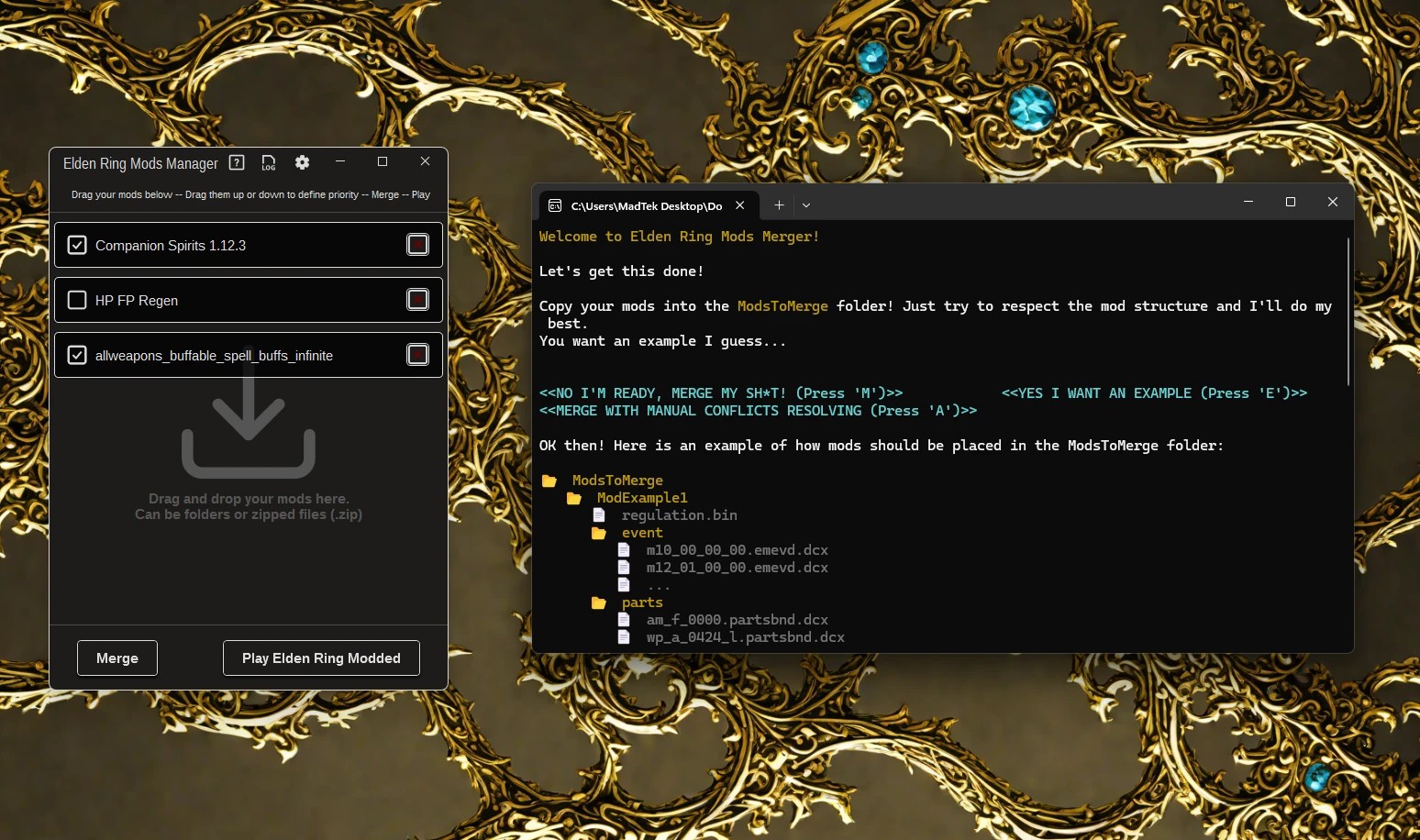
Task: Close the Elden Ring Mods Manager window
Action: point(425,161)
